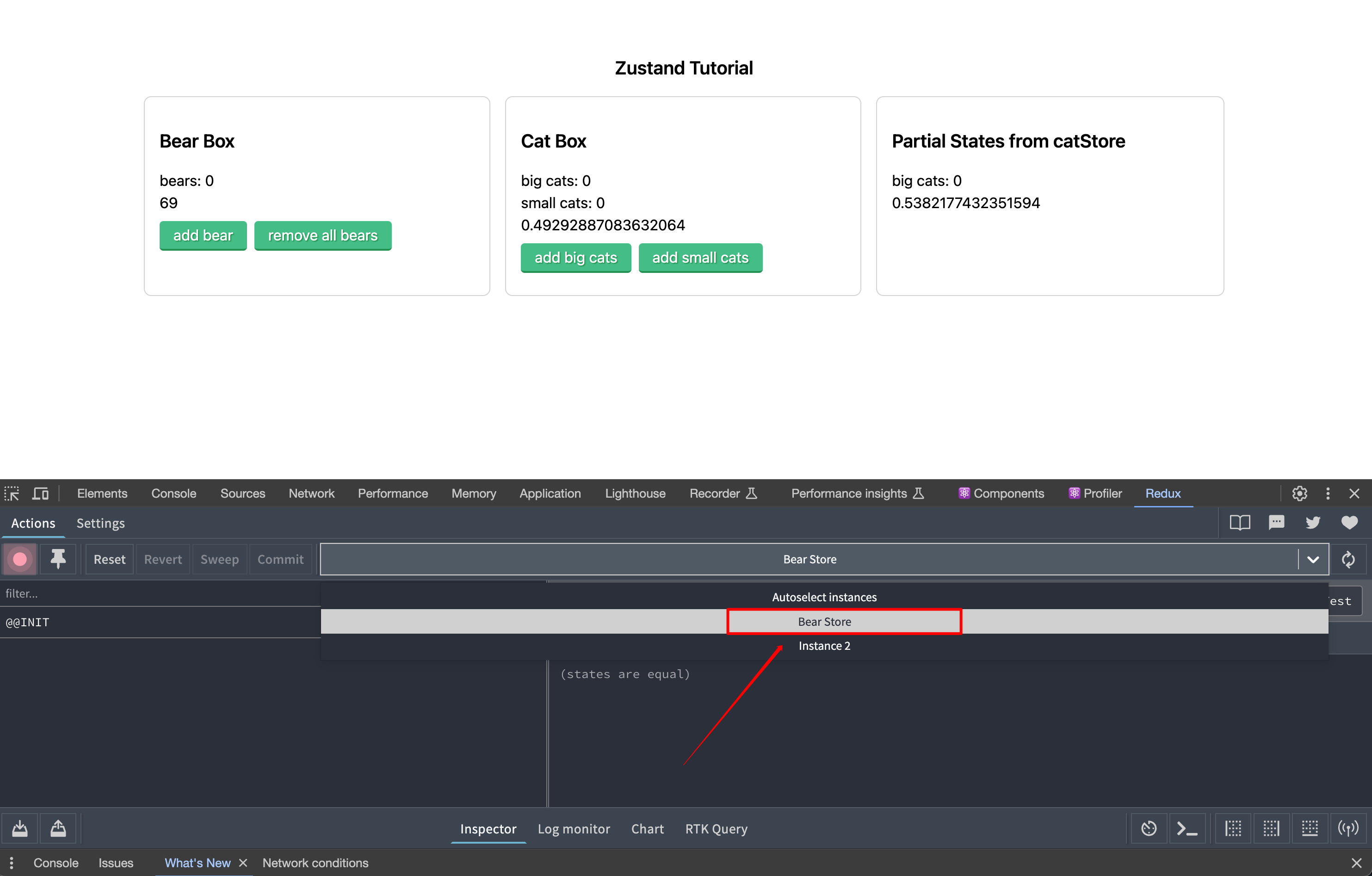Toggle device toolbar emulation icon
Viewport: 1372px width, 876px height.
40,493
